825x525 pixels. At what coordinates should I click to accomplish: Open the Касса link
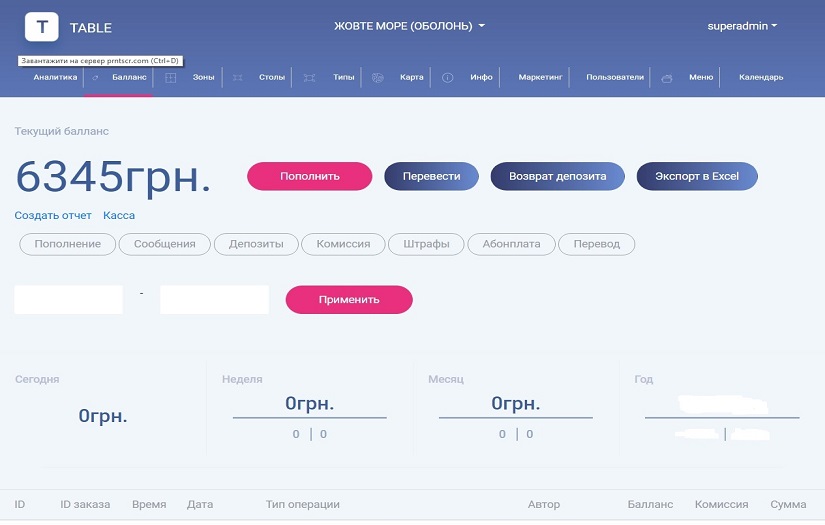119,215
